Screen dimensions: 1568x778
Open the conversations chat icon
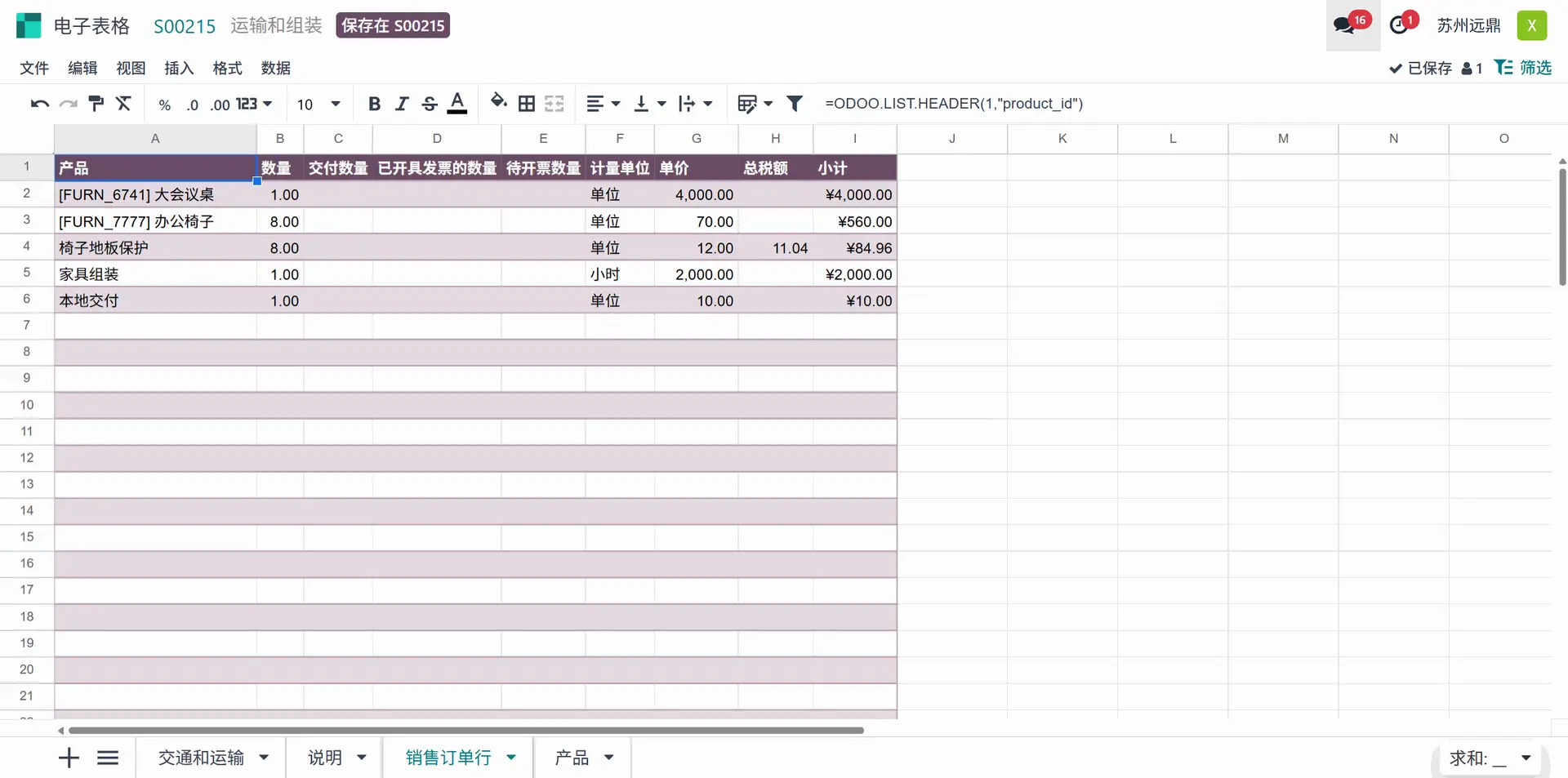click(x=1343, y=25)
